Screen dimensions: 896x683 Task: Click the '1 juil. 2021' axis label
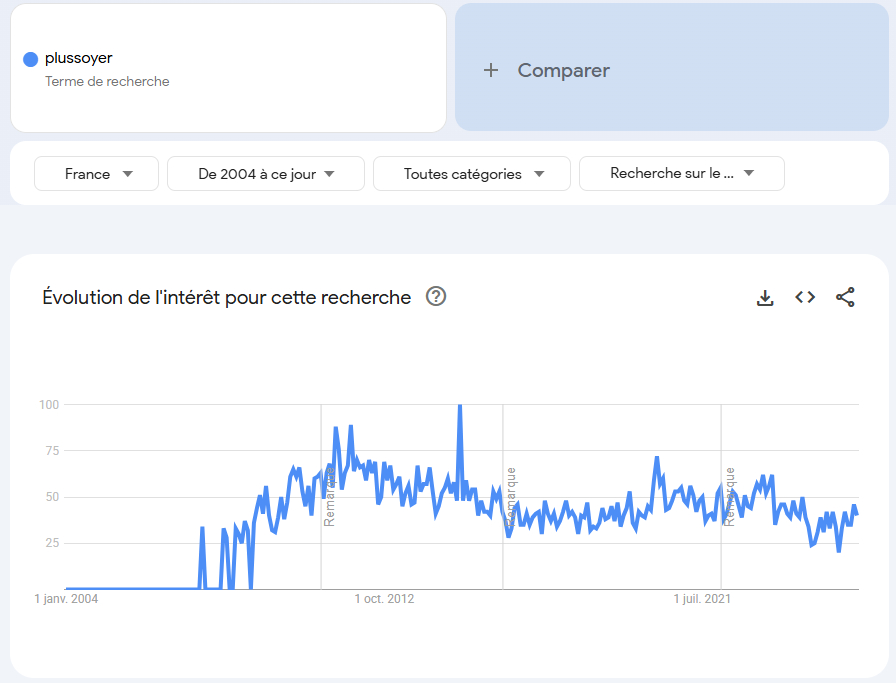tap(701, 599)
